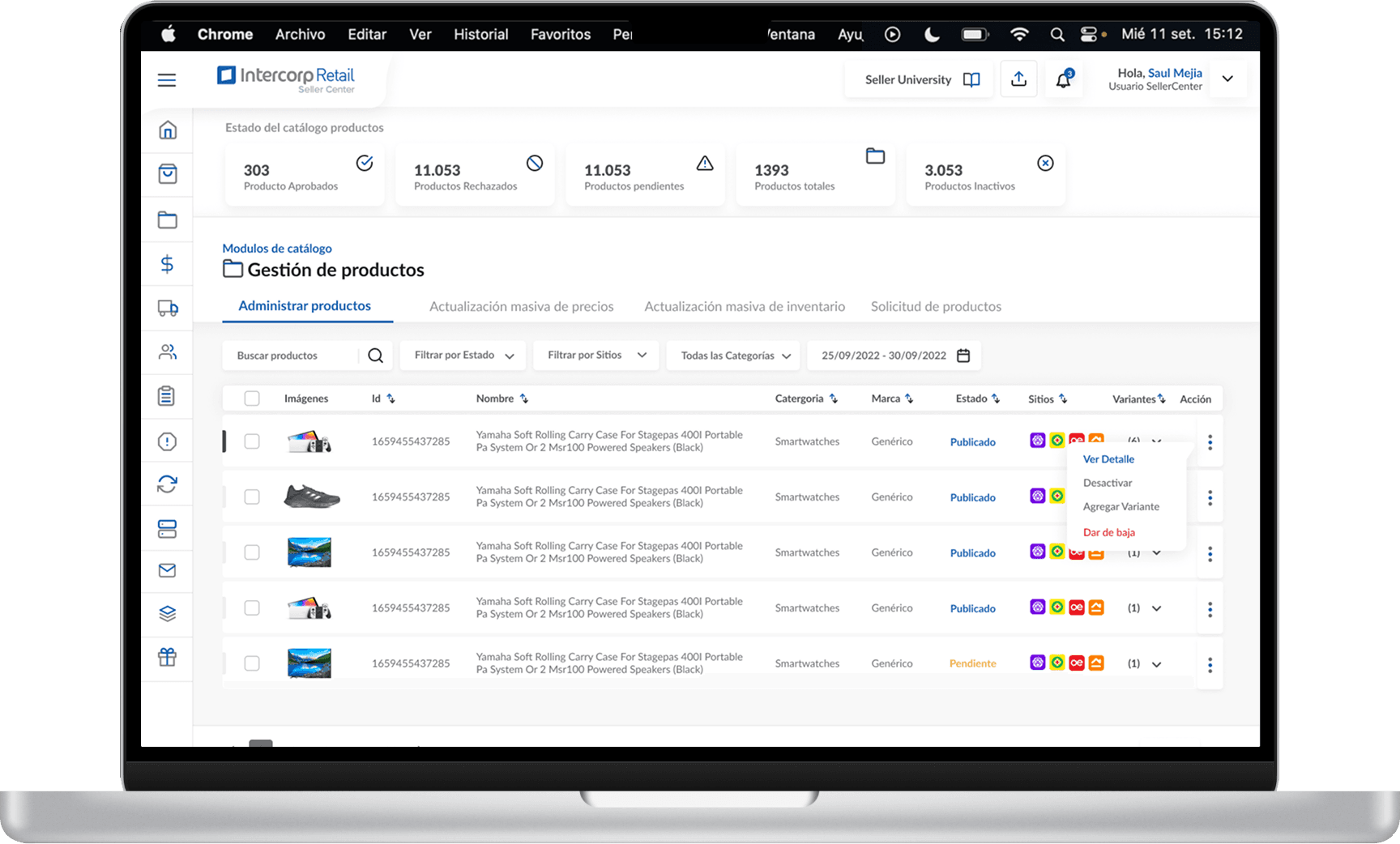Click the delivery truck sidebar icon
Image resolution: width=1400 pixels, height=844 pixels.
click(167, 309)
